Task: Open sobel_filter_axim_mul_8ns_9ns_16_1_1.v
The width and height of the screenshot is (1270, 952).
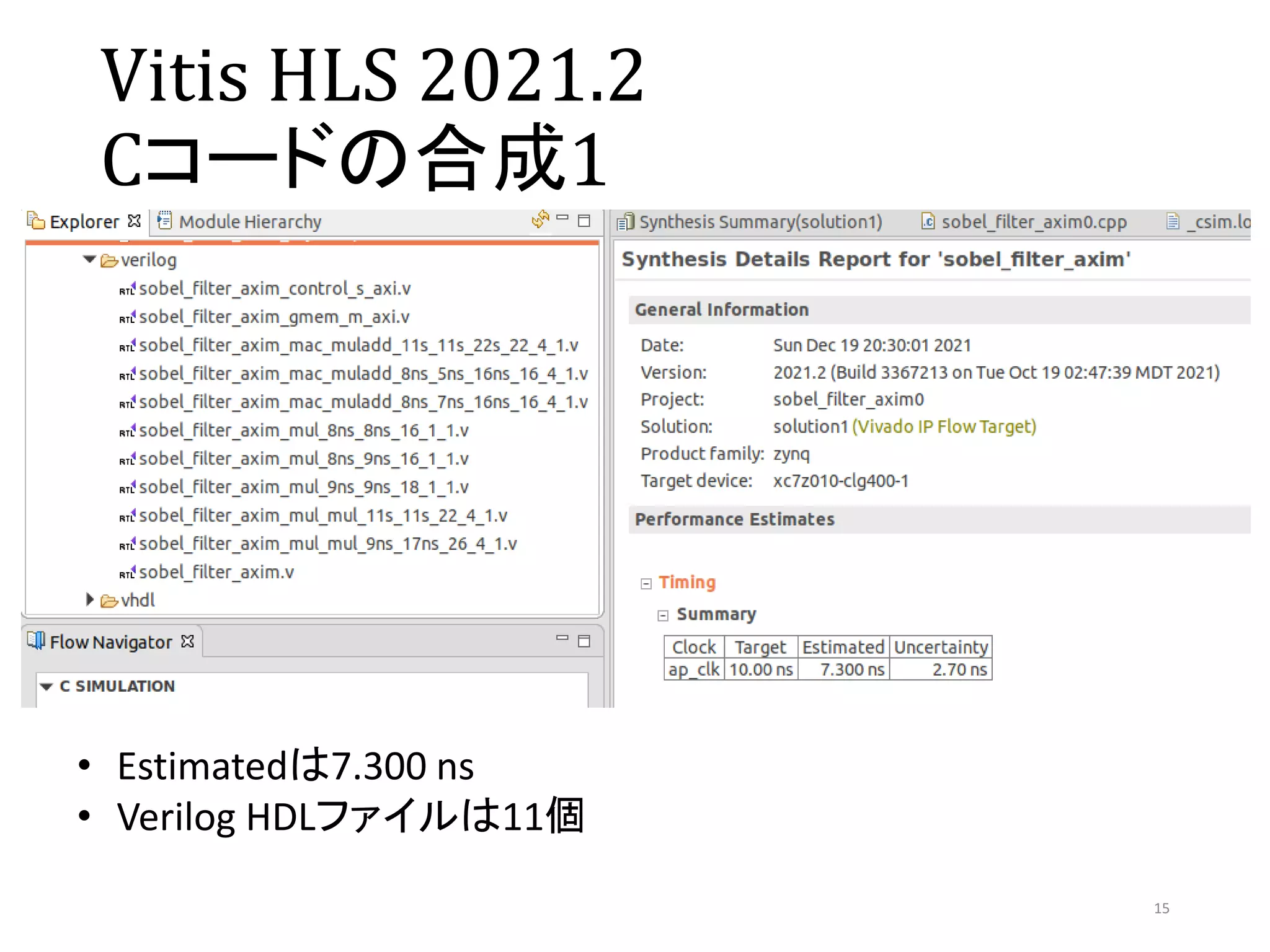Action: click(x=304, y=459)
